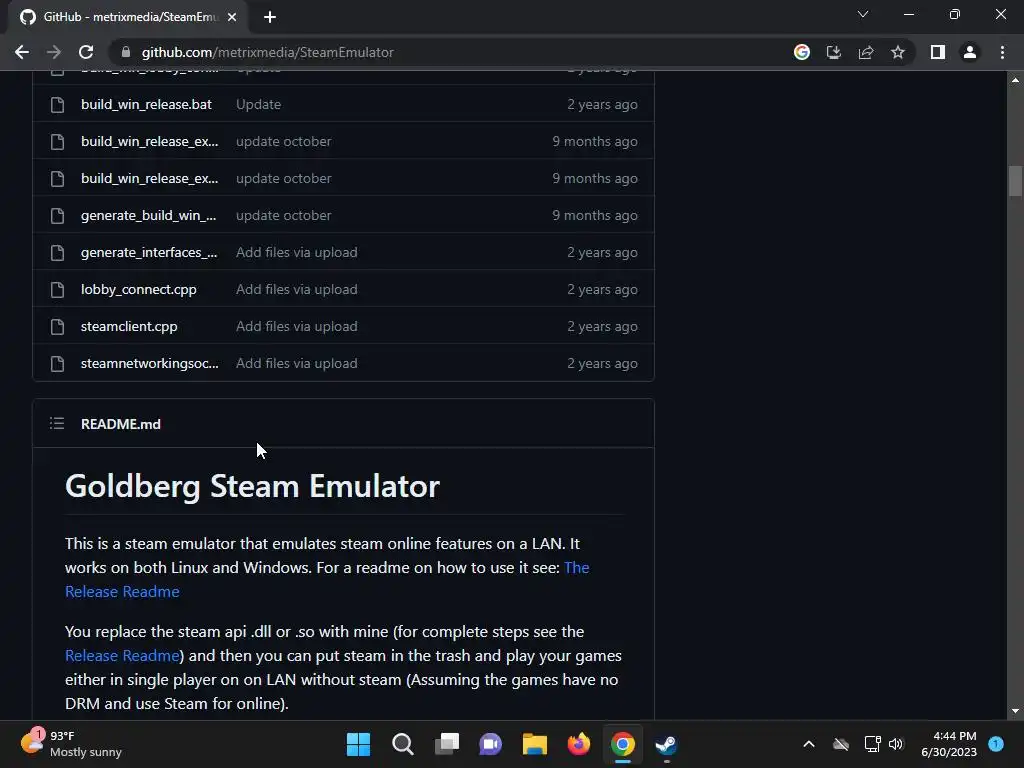This screenshot has height=768, width=1024.
Task: Click '2 years ago' timestamp for steamnetworkingsoc
Action: [x=602, y=364]
